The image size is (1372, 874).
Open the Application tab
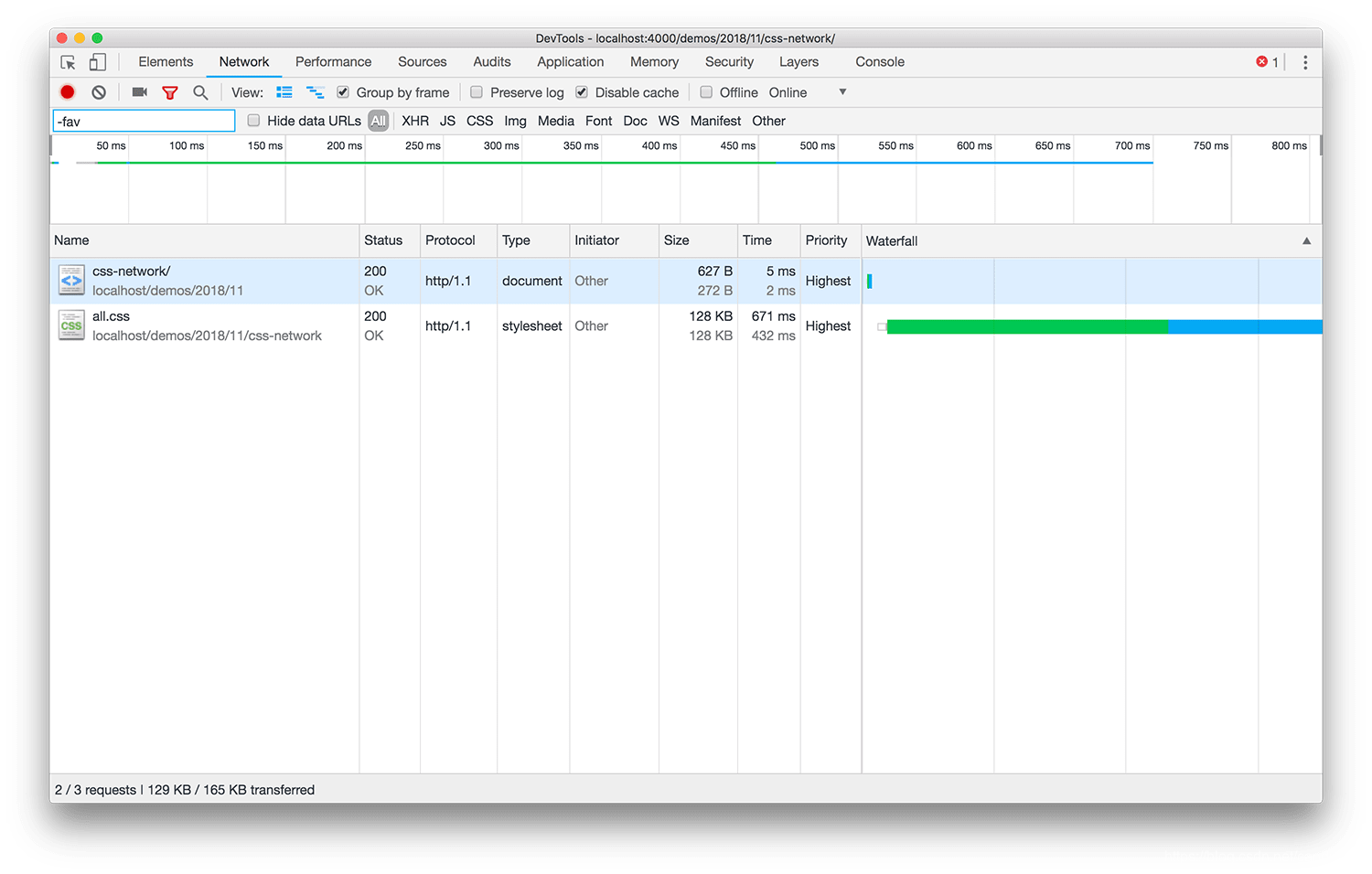point(571,62)
